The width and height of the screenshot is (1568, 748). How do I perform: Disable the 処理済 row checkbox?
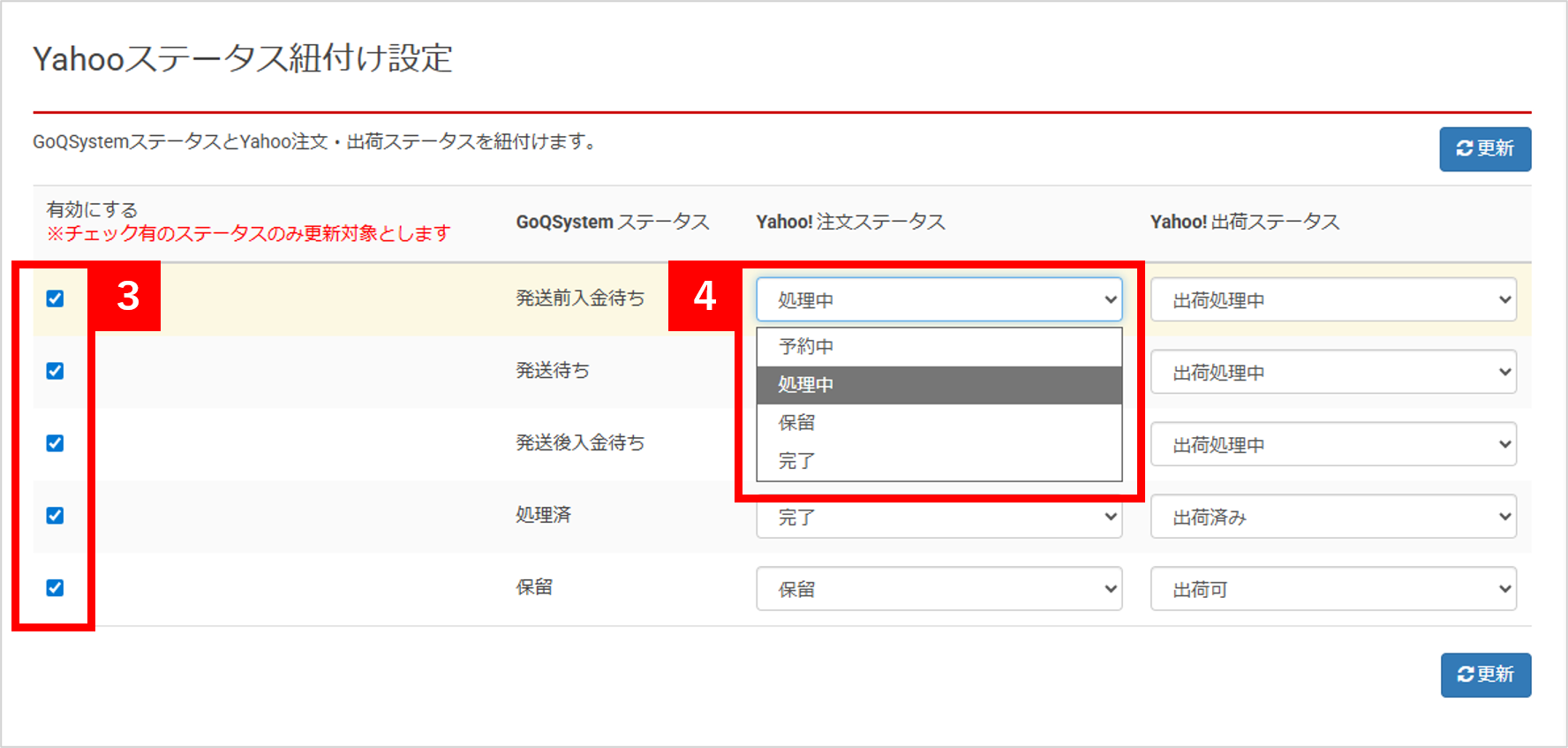(x=55, y=516)
